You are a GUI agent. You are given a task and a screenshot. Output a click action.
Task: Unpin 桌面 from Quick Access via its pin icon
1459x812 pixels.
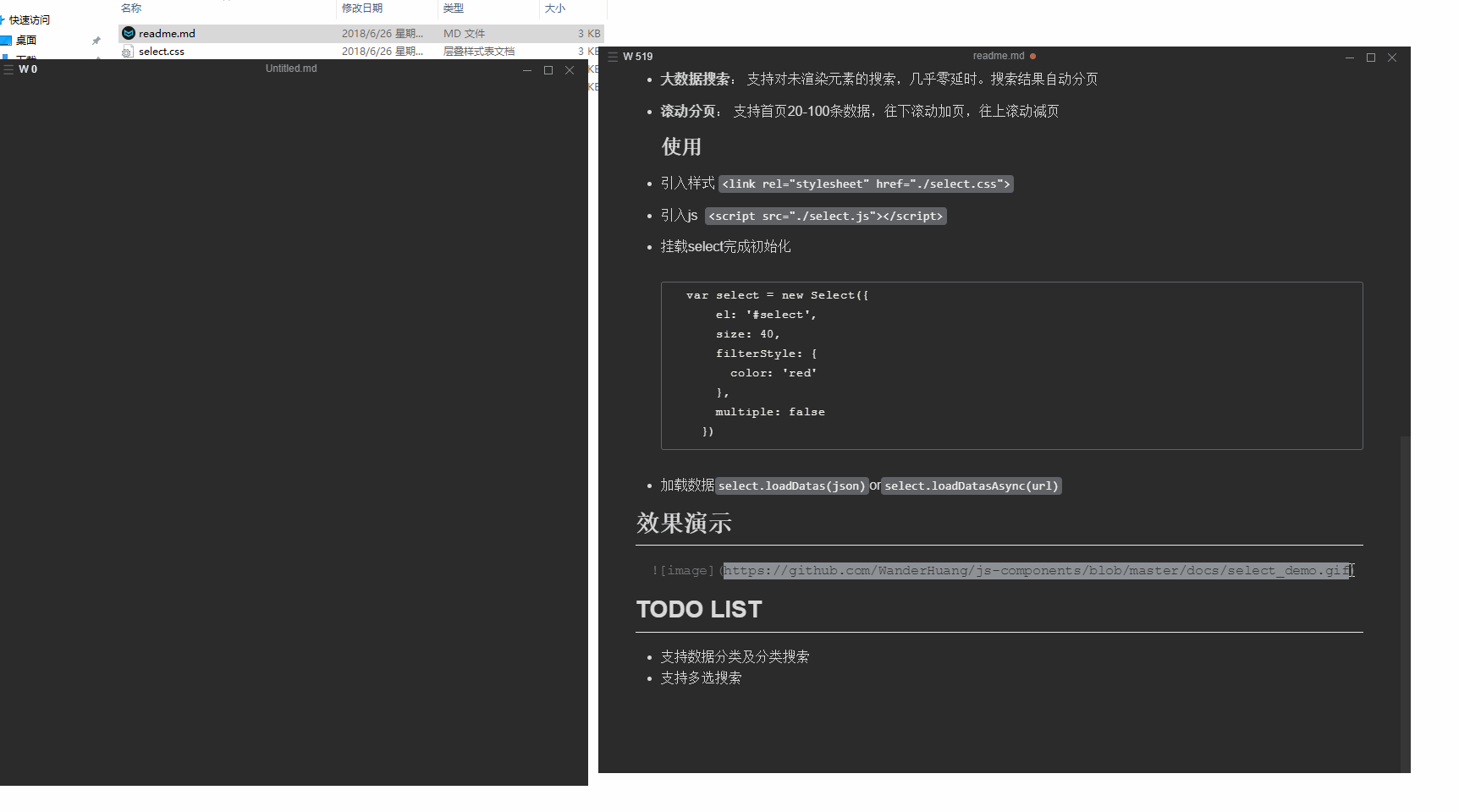tap(96, 40)
